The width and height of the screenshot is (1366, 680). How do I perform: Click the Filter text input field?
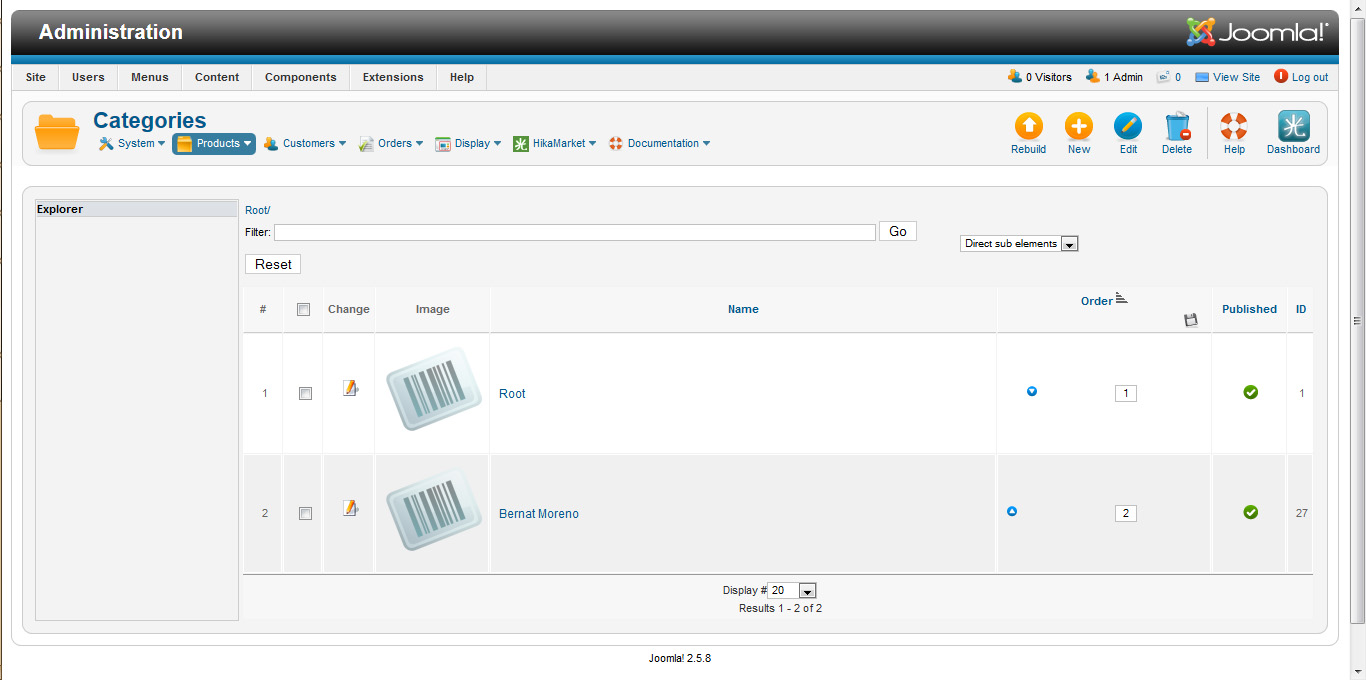tap(575, 232)
